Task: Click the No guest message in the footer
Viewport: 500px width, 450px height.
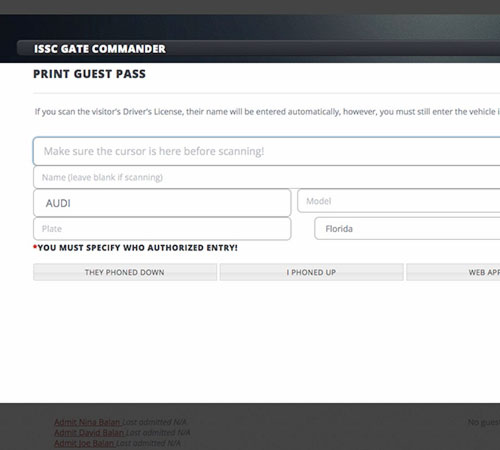Action: coord(484,422)
